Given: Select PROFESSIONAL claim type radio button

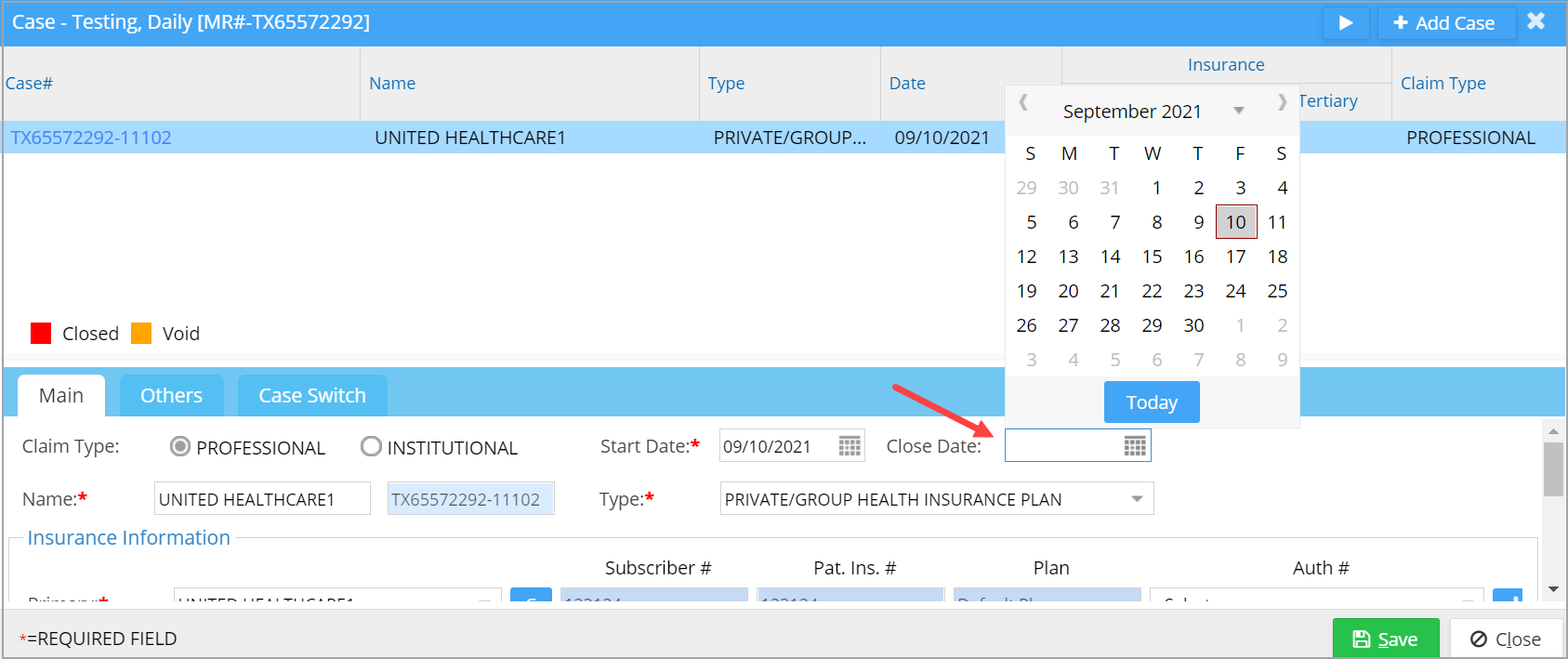Looking at the screenshot, I should point(180,447).
